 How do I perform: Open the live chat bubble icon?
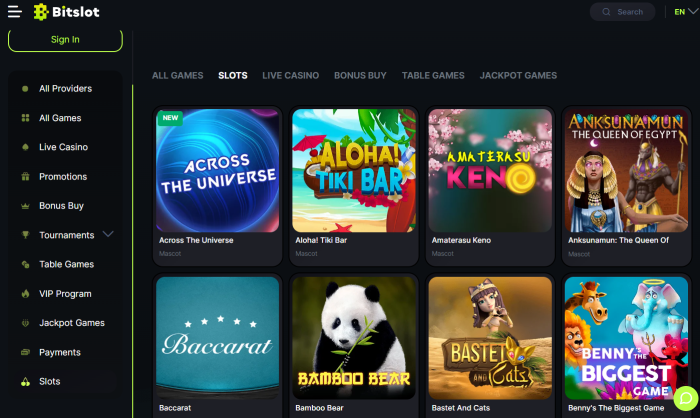click(686, 398)
